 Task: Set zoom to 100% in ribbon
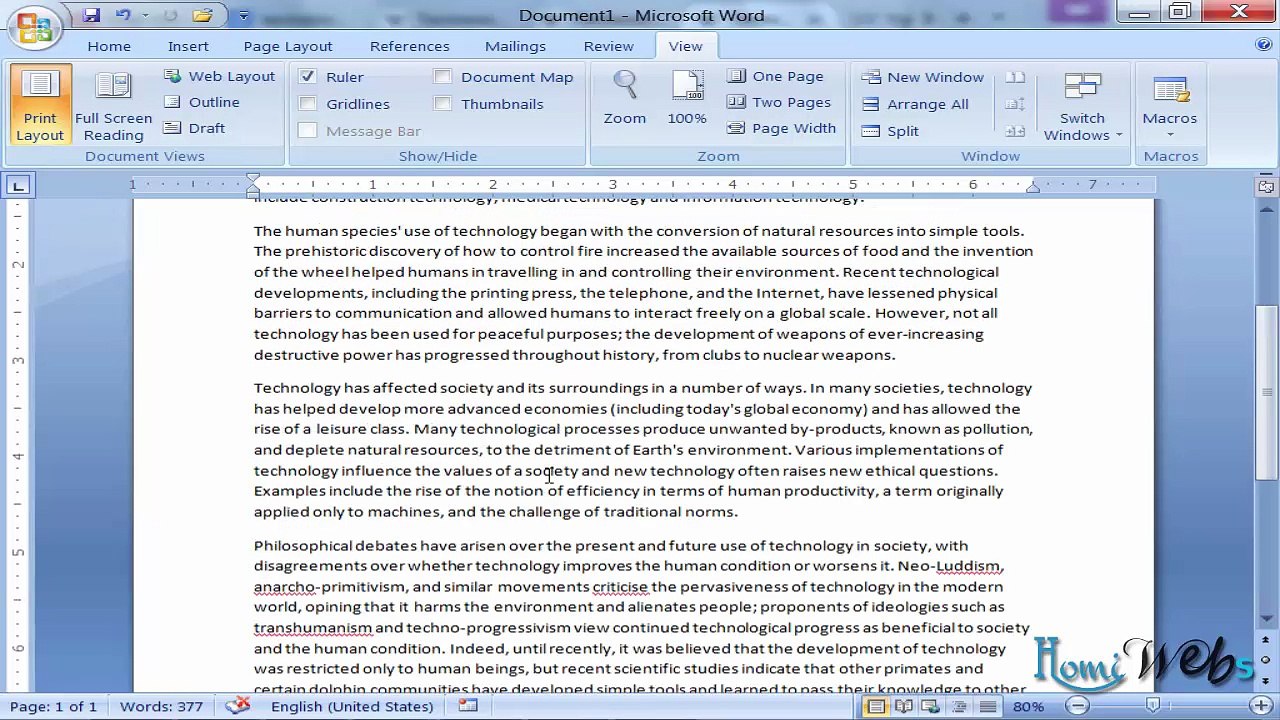[x=687, y=98]
